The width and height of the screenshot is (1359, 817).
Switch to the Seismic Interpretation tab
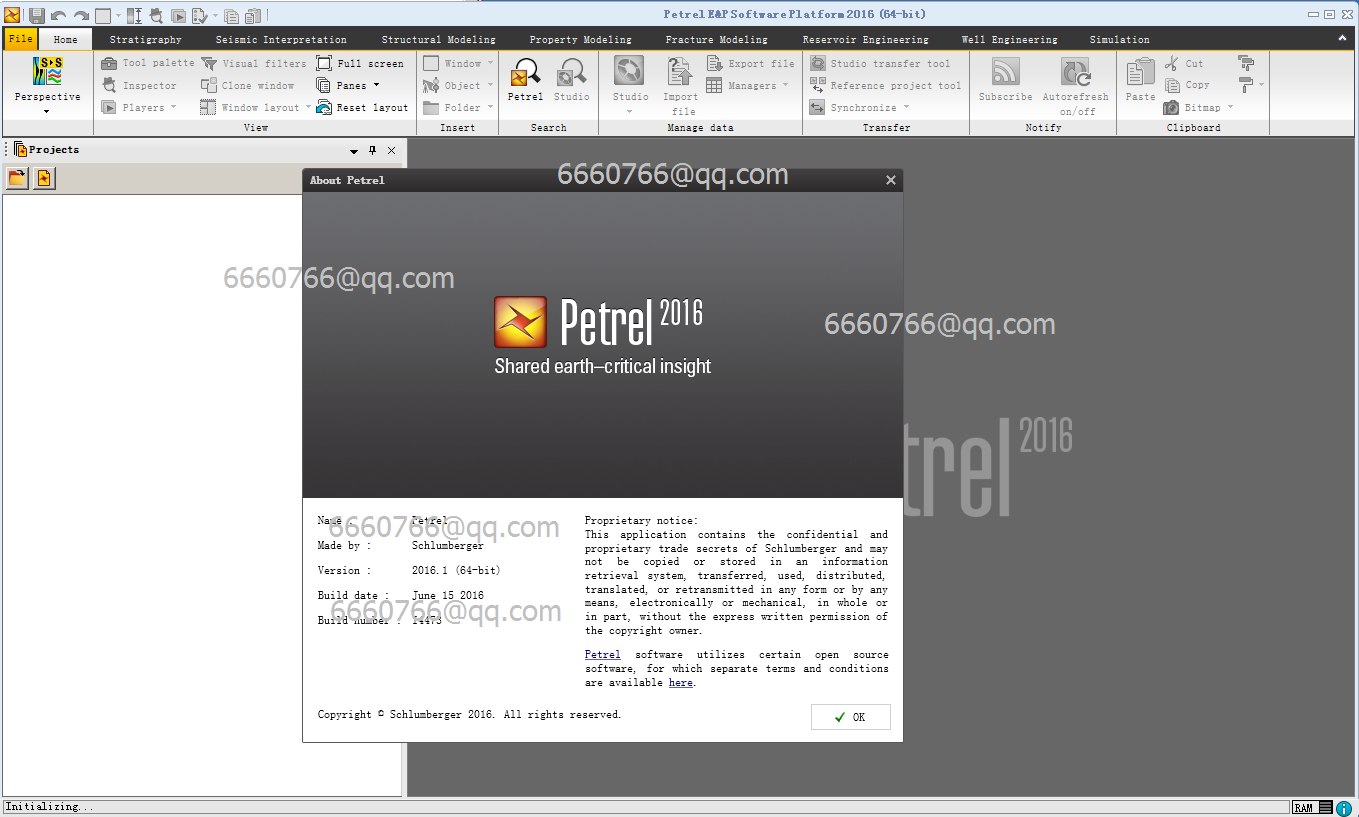pyautogui.click(x=281, y=40)
